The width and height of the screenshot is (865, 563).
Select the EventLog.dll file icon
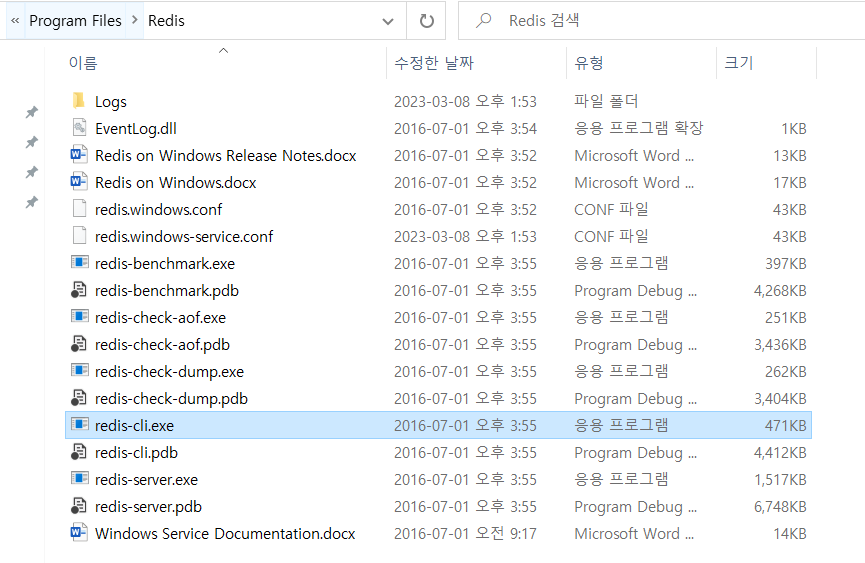pyautogui.click(x=79, y=128)
